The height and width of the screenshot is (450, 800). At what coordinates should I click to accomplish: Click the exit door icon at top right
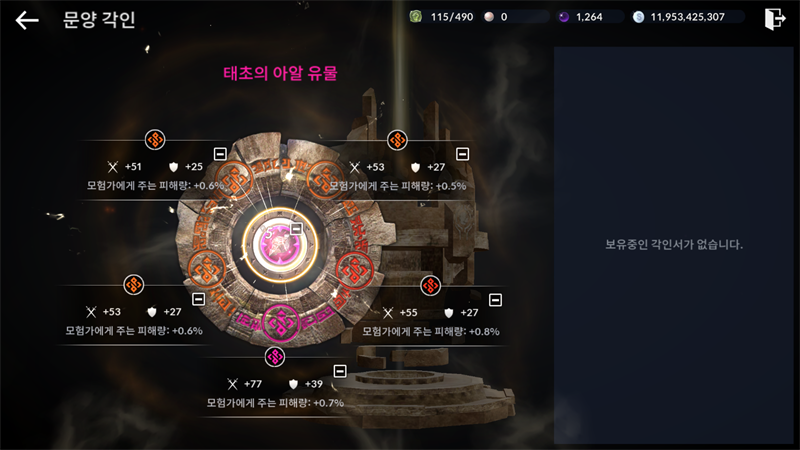[x=774, y=19]
